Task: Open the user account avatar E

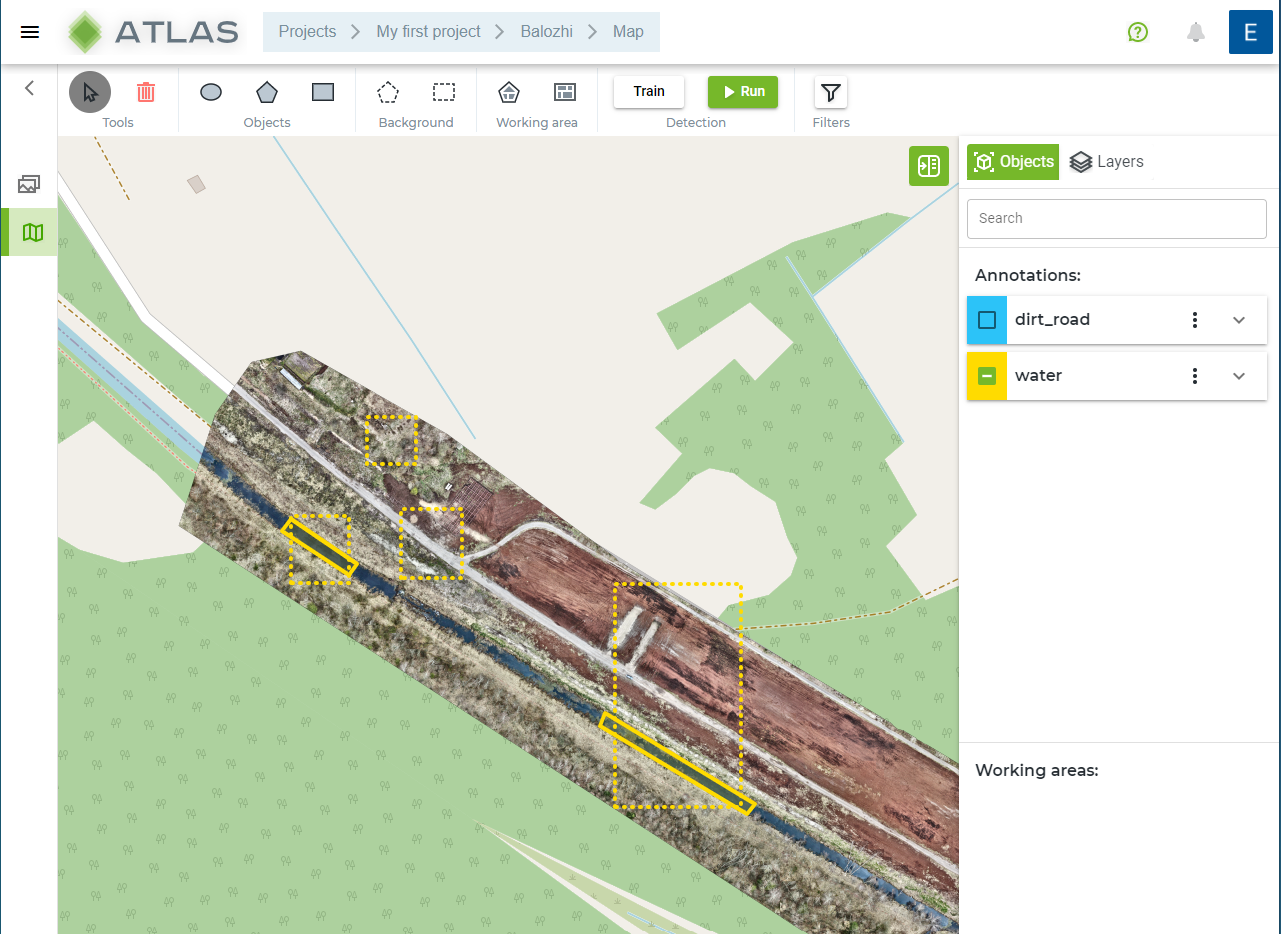Action: point(1250,32)
